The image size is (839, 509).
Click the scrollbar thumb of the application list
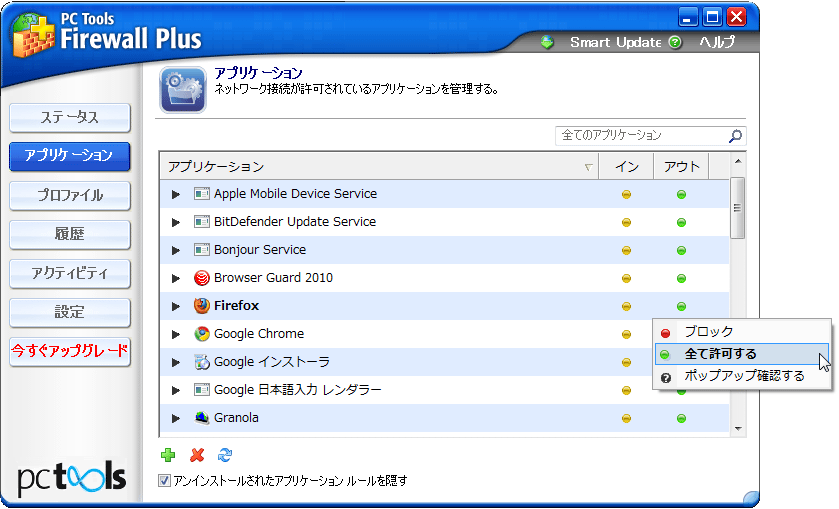tap(737, 208)
